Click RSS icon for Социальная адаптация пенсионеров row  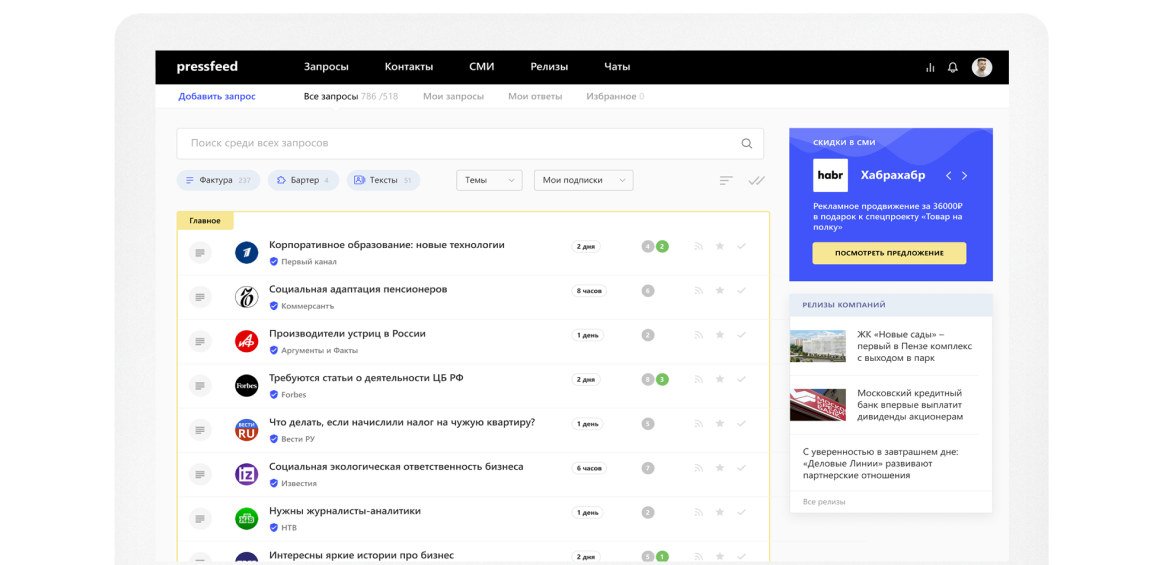698,291
